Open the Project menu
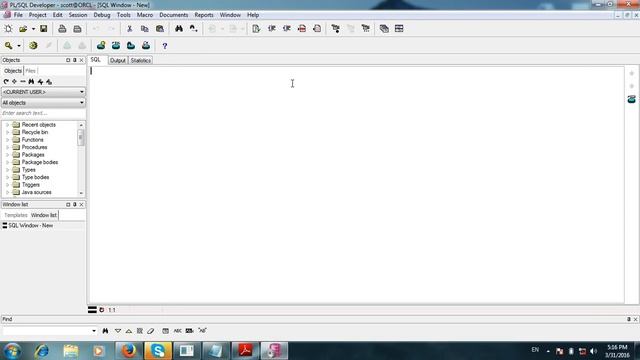Image resolution: width=640 pixels, height=360 pixels. (38, 15)
